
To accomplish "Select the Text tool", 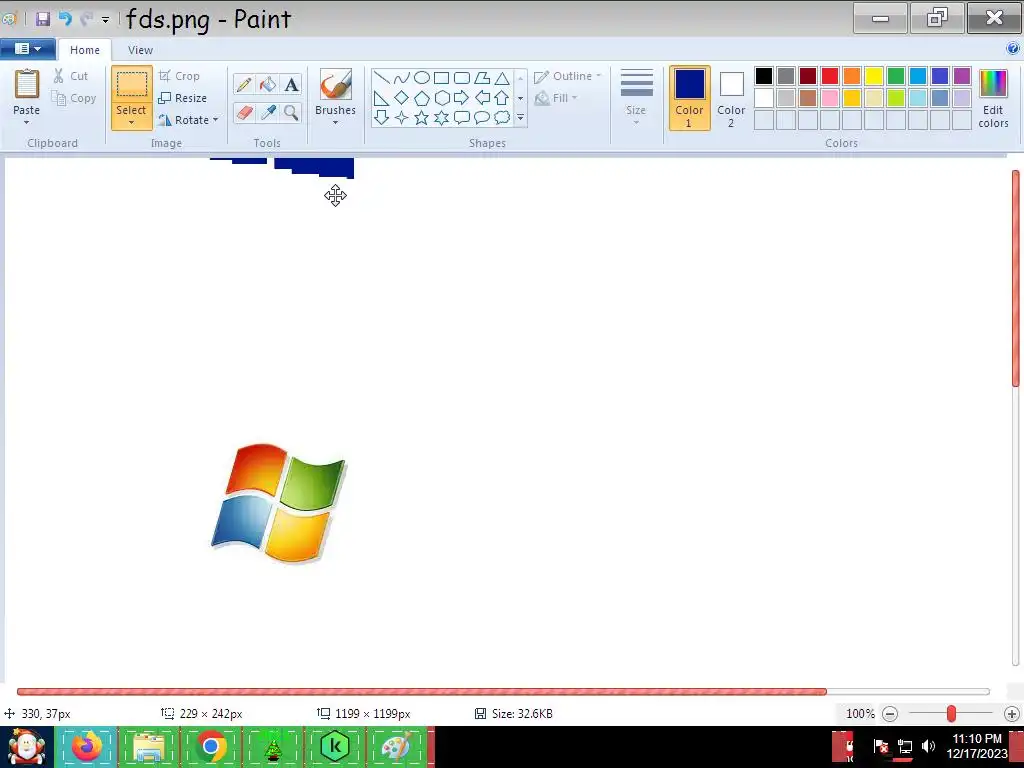I will click(291, 84).
